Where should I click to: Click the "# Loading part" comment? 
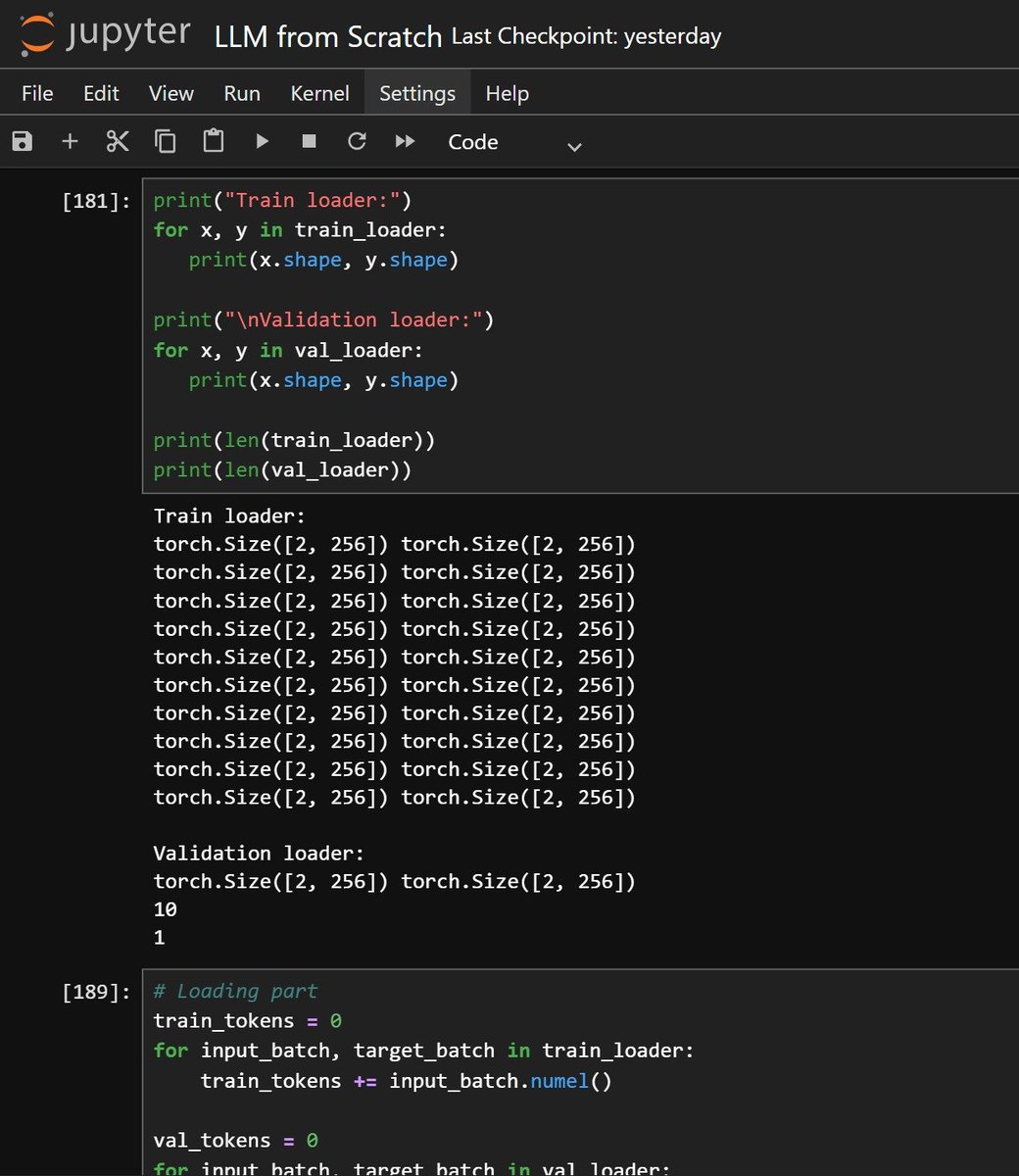click(x=236, y=991)
